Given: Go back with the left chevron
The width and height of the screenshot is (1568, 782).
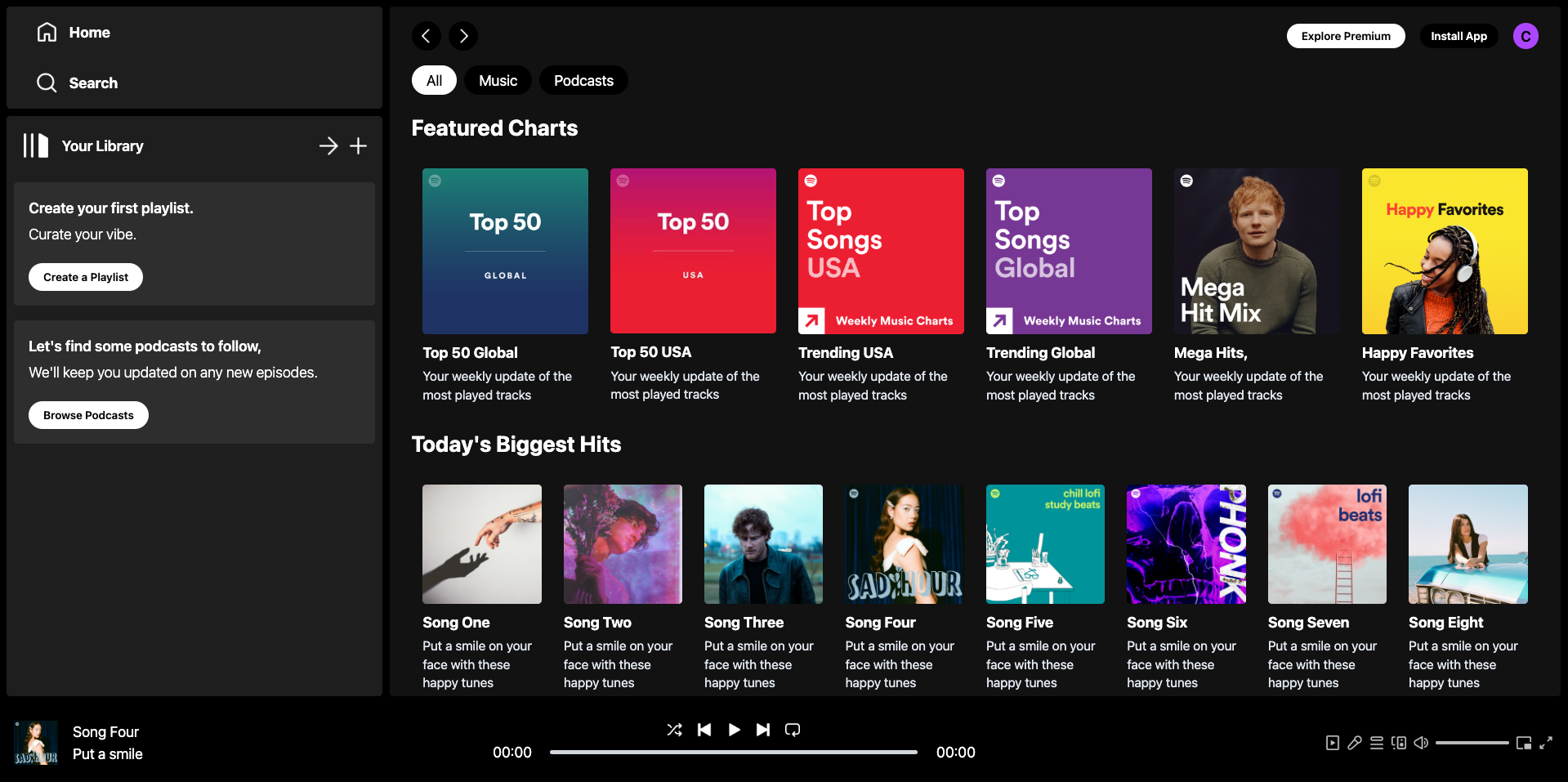Looking at the screenshot, I should (426, 36).
